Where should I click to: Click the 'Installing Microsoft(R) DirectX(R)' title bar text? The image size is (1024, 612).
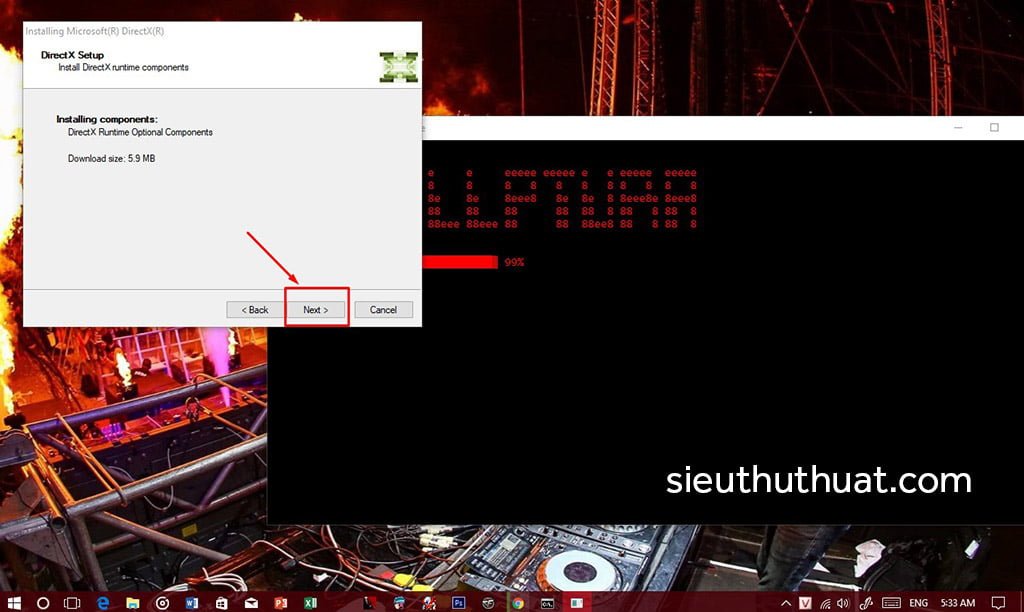pyautogui.click(x=95, y=31)
